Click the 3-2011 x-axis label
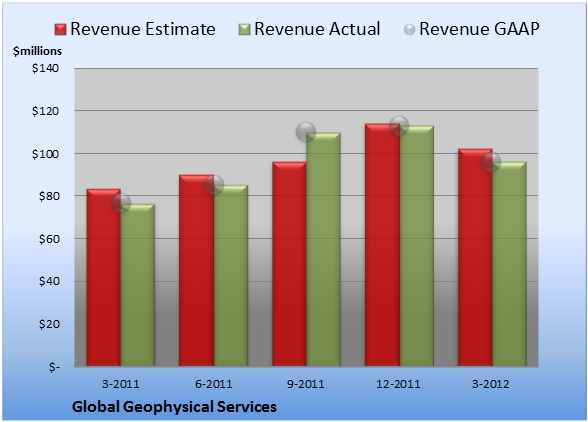This screenshot has height=422, width=588. pyautogui.click(x=121, y=384)
